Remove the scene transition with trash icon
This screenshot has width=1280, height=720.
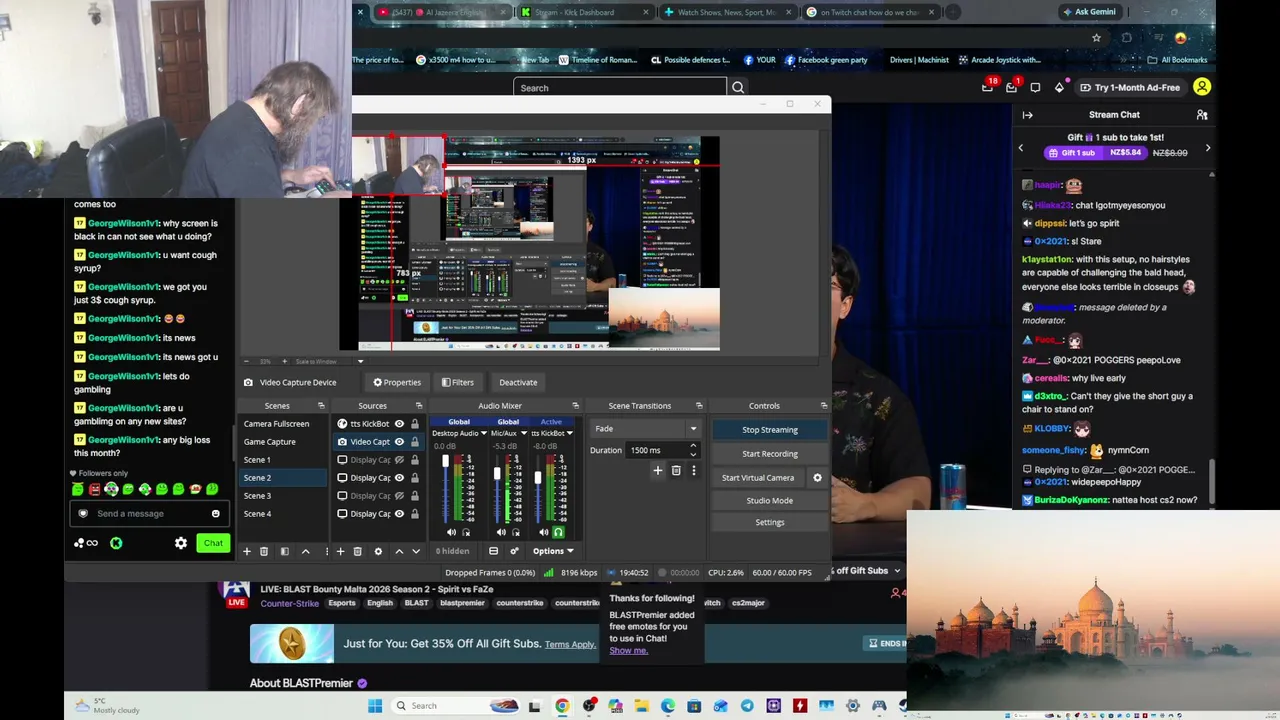tap(676, 470)
